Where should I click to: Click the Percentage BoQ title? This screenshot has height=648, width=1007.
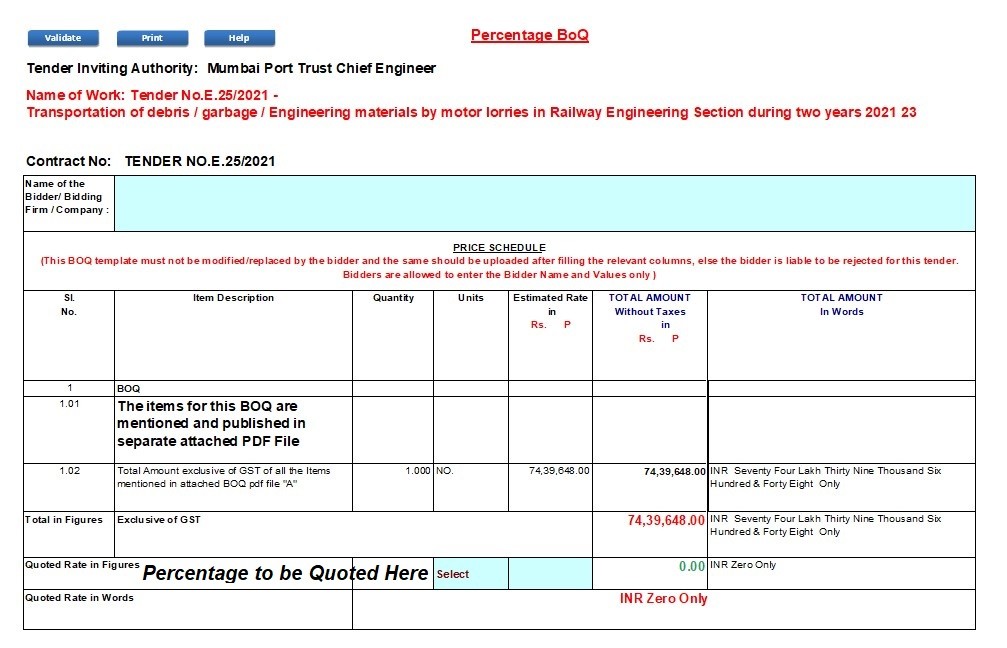[529, 36]
